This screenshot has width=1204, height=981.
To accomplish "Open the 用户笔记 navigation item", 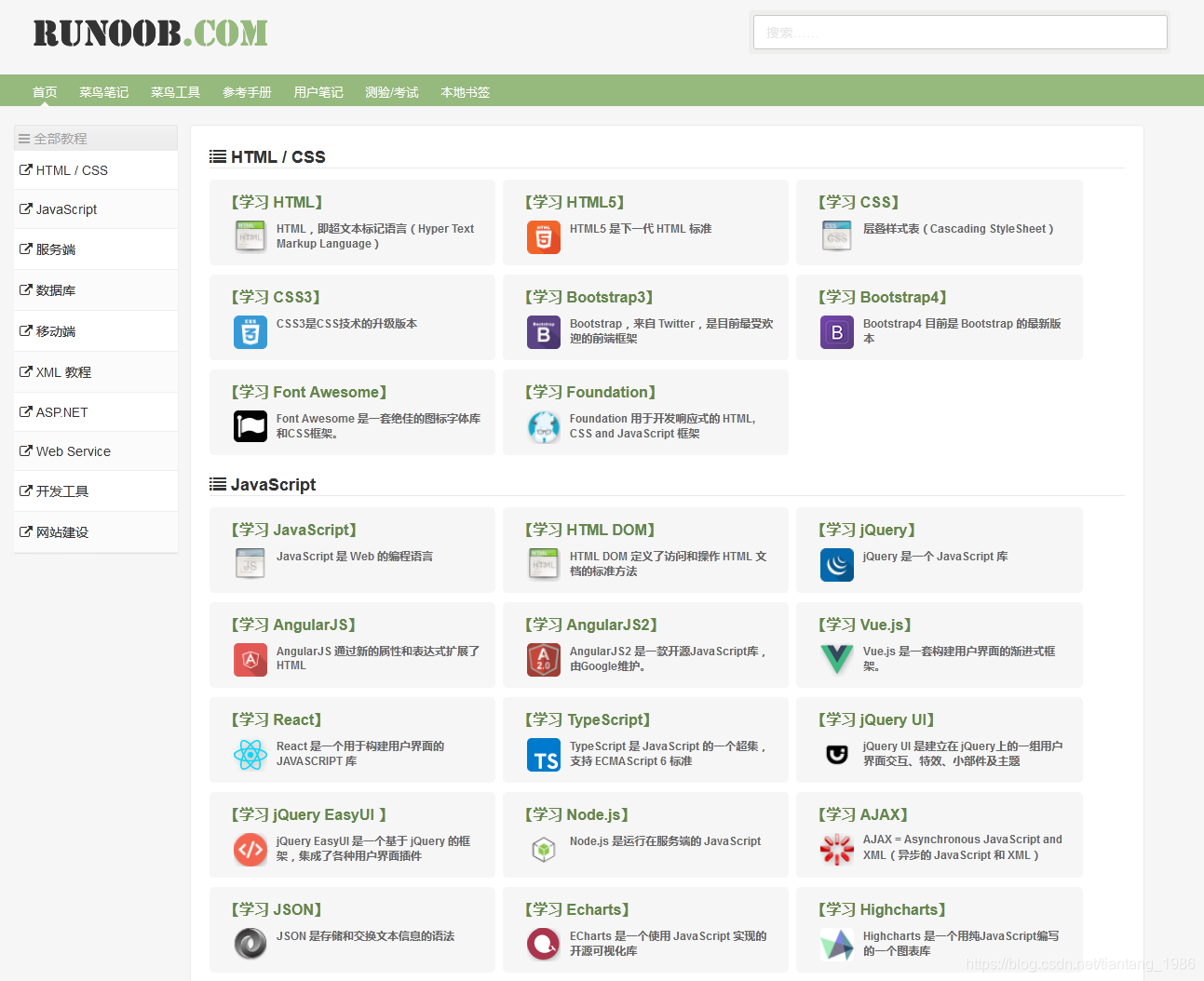I will click(x=319, y=92).
